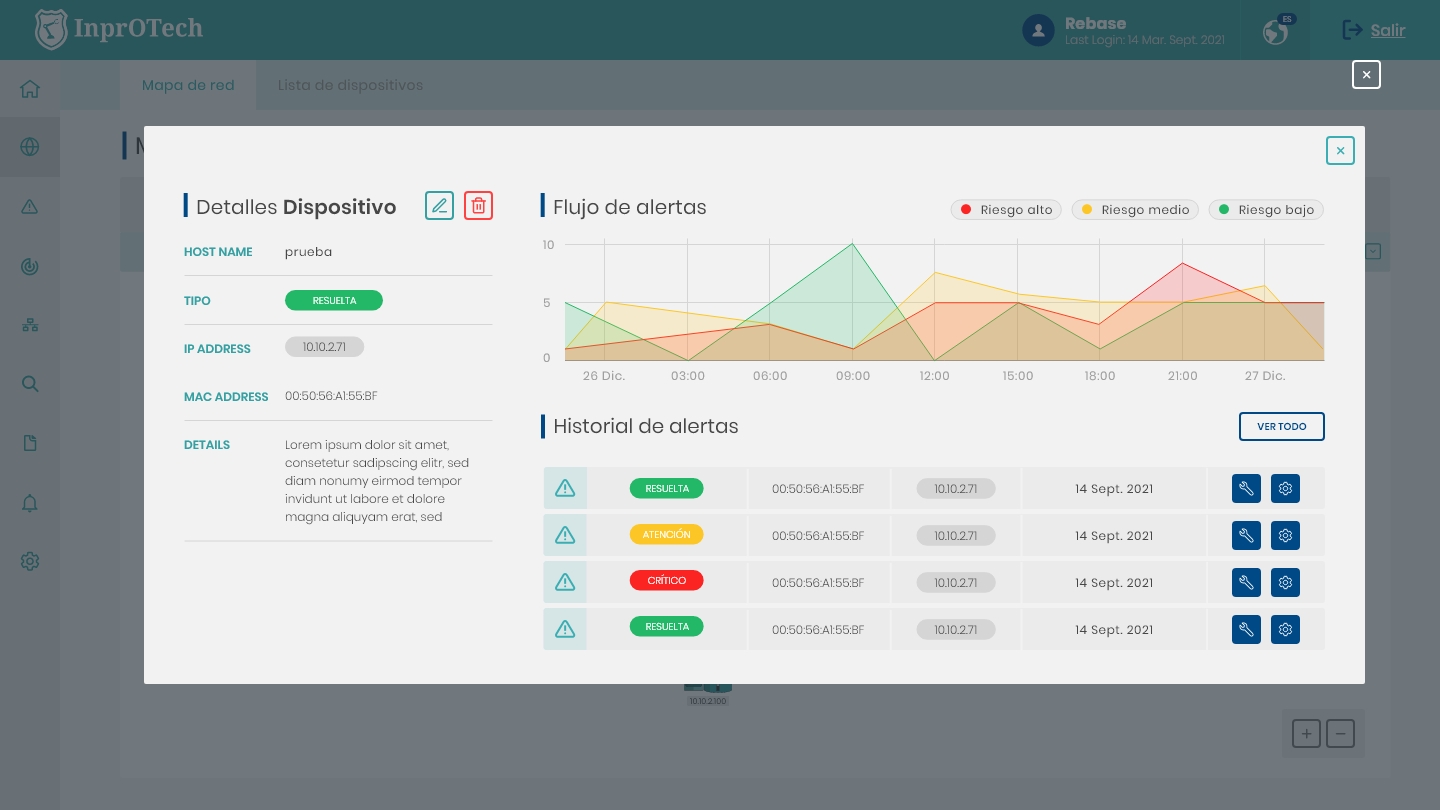Image resolution: width=1440 pixels, height=810 pixels.
Task: Click the IP address 10.10.2.71 device badge
Action: click(x=325, y=347)
